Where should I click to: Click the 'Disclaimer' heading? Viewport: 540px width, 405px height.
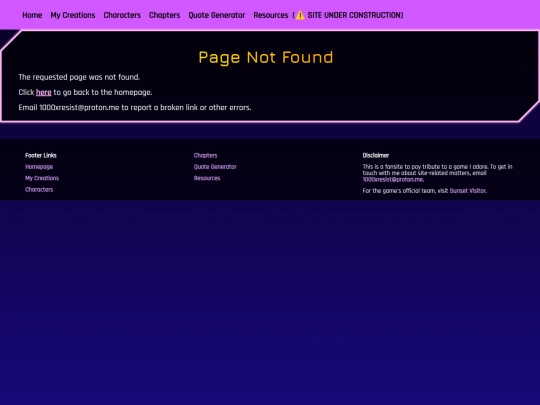coord(376,155)
